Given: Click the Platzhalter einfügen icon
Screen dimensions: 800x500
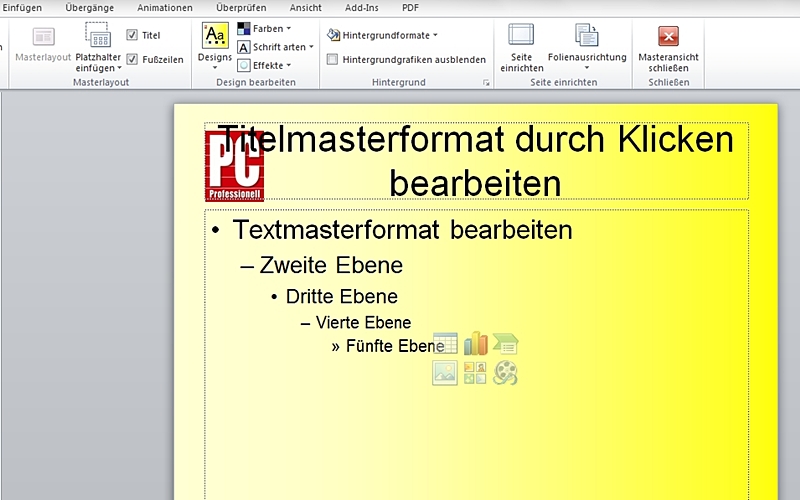Looking at the screenshot, I should (97, 35).
